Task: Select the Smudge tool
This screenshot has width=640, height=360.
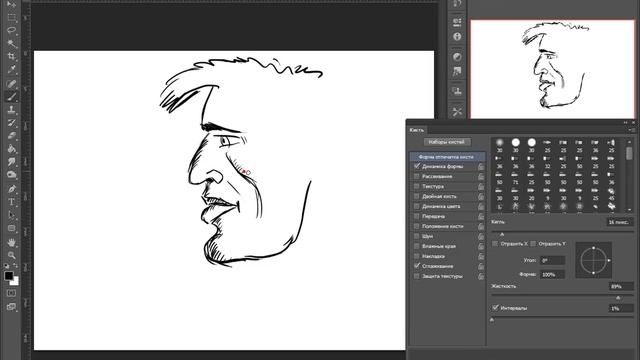Action: click(x=11, y=162)
